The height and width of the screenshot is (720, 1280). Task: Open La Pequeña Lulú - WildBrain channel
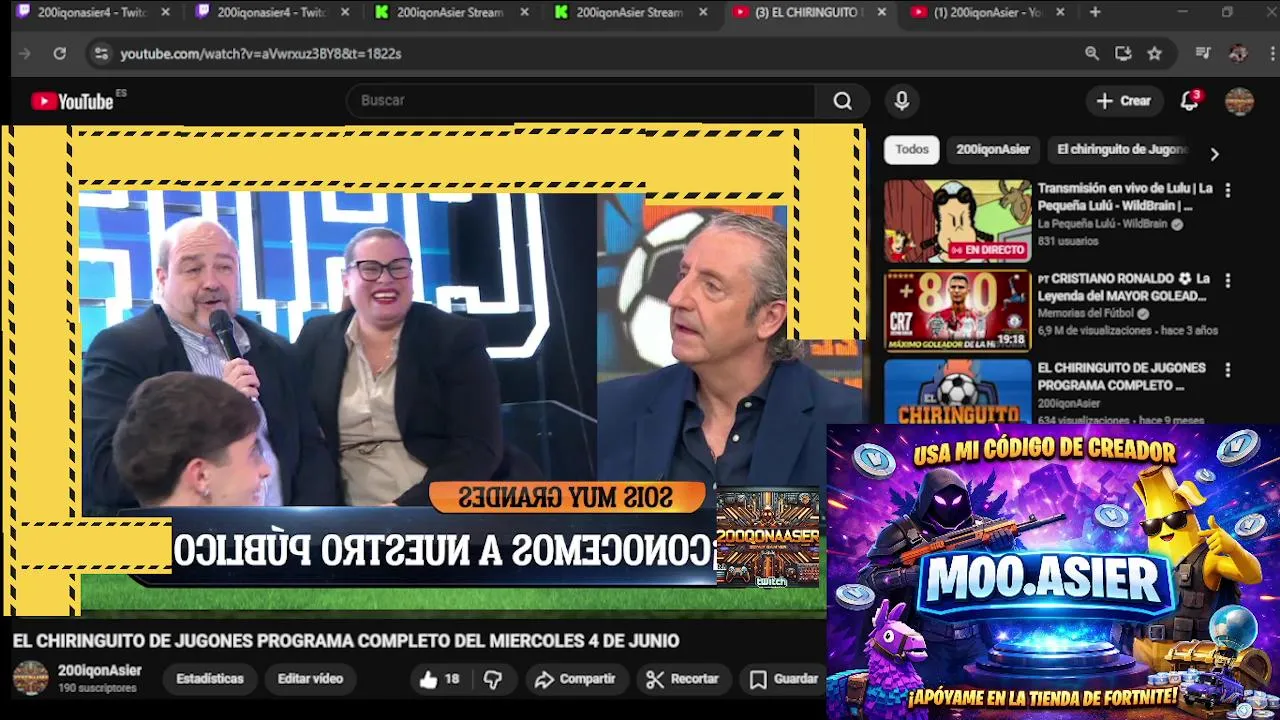pos(1102,225)
